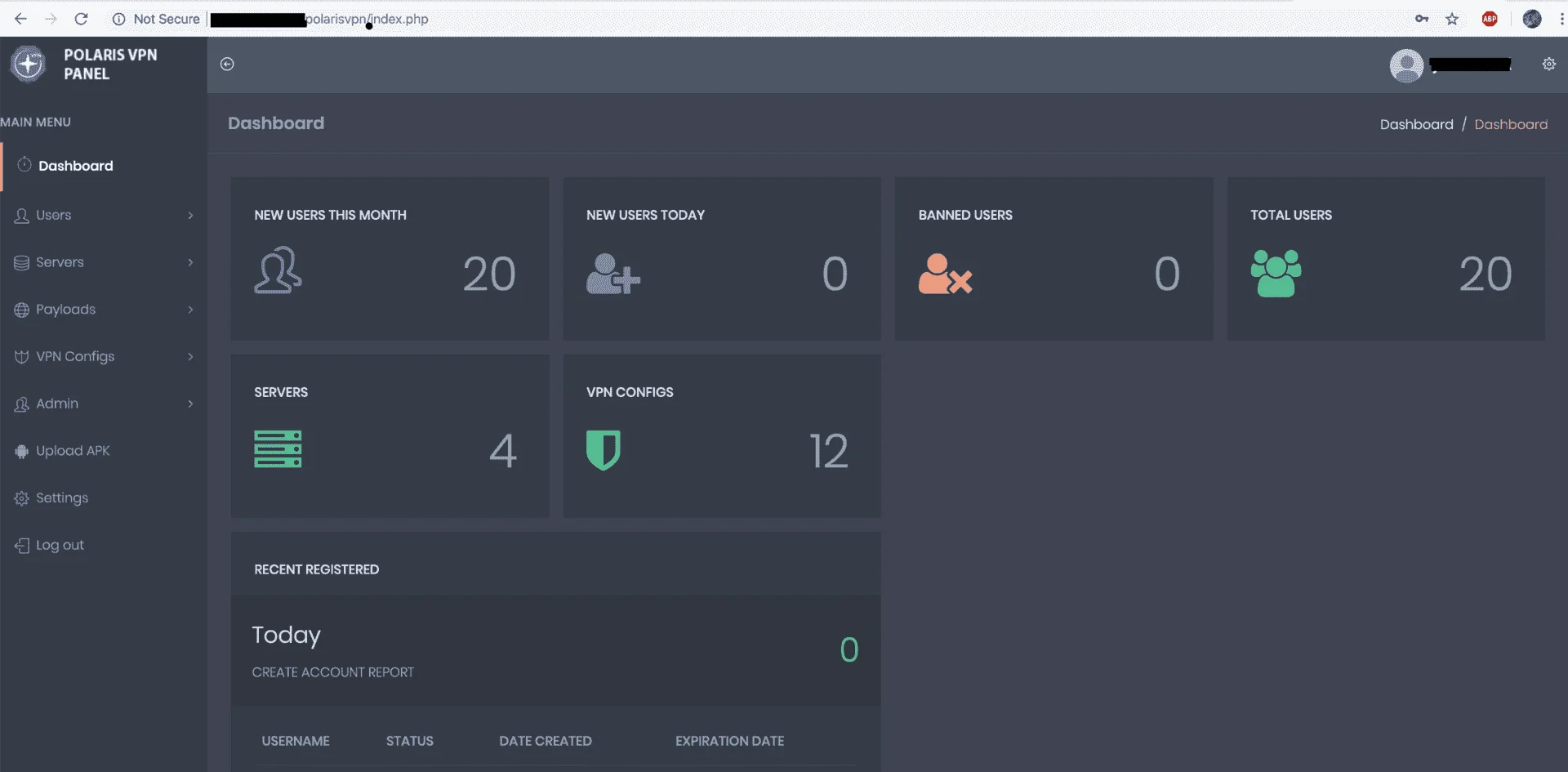This screenshot has height=772, width=1568.
Task: Click the green 0 beside Today
Action: 849,650
